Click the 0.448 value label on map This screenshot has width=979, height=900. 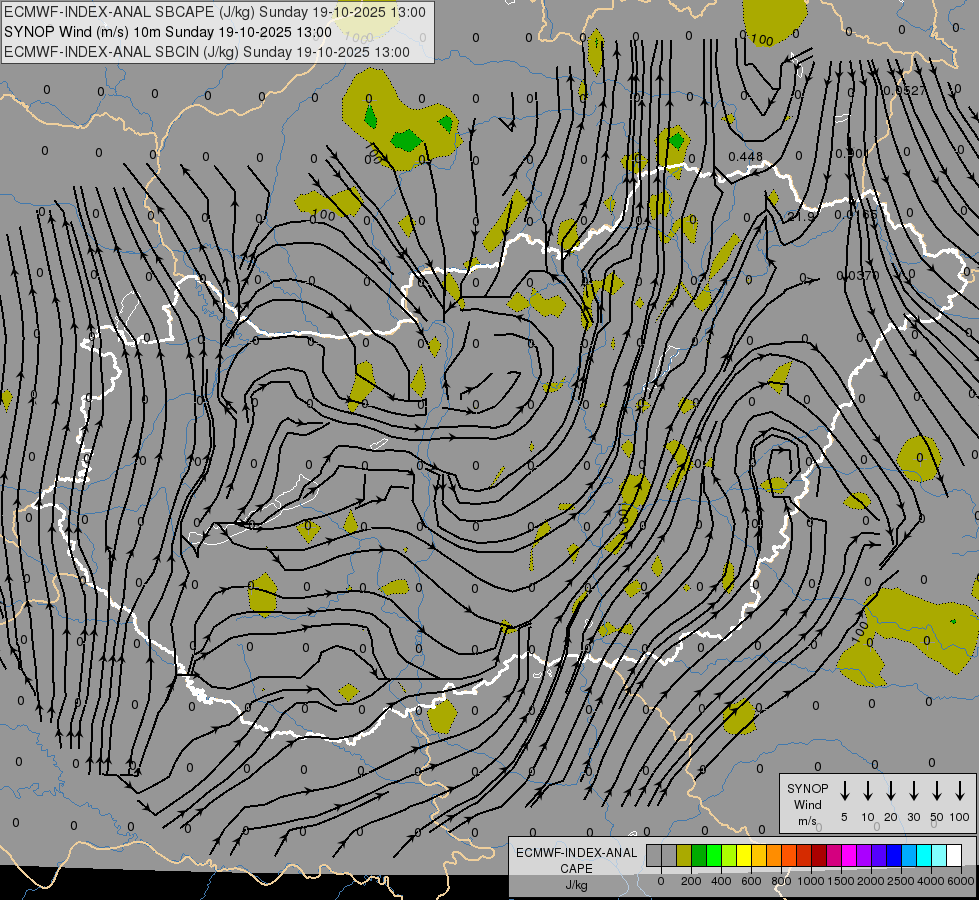click(x=746, y=157)
